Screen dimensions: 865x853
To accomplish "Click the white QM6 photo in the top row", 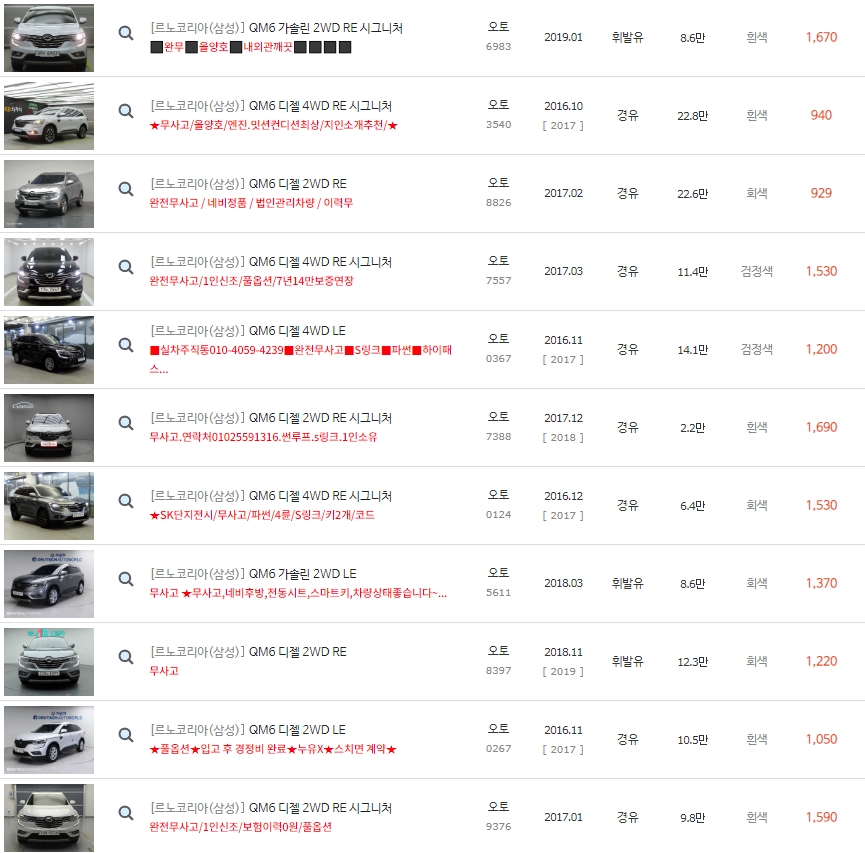I will coord(48,38).
